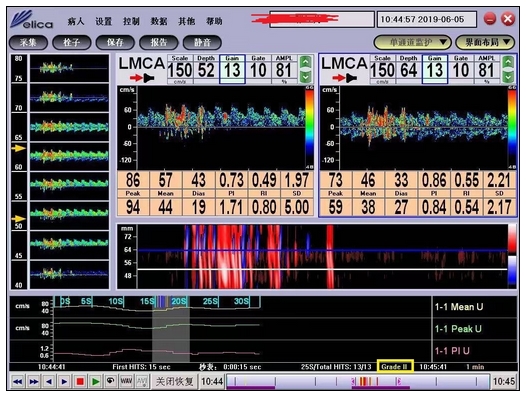Click the fast rewind double-arrow icon
The height and width of the screenshot is (397, 526).
tap(17, 381)
